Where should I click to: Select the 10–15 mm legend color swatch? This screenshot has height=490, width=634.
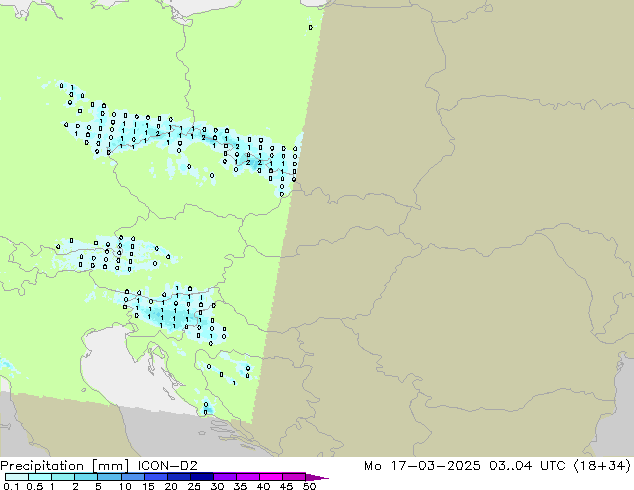133,477
